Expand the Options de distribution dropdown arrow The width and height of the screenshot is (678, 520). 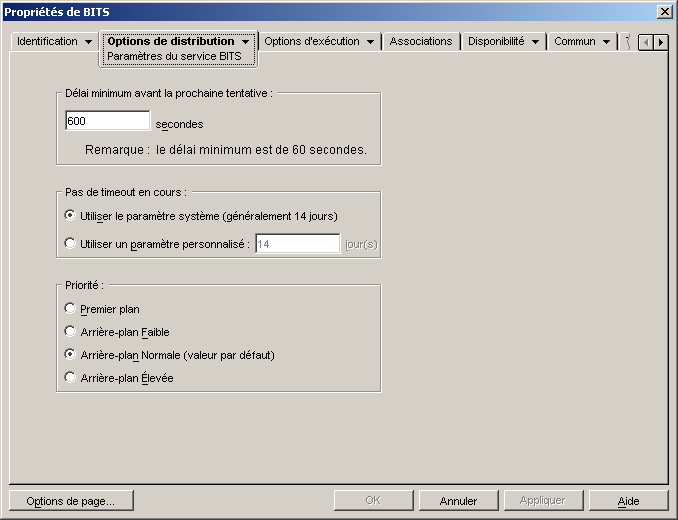coord(246,41)
